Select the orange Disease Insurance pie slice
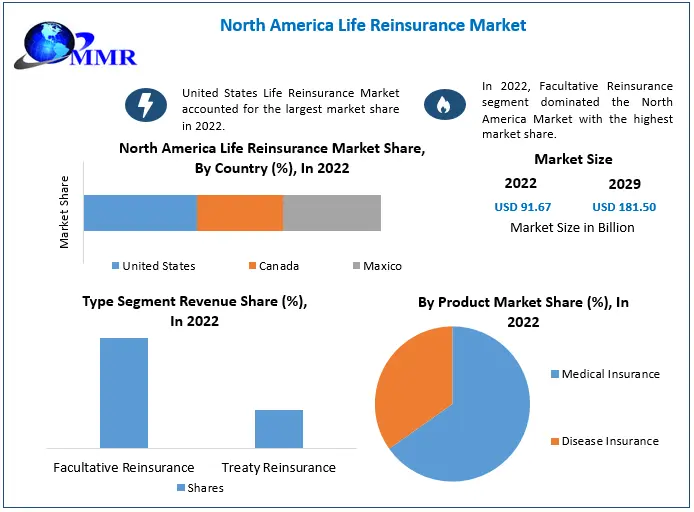 click(410, 380)
